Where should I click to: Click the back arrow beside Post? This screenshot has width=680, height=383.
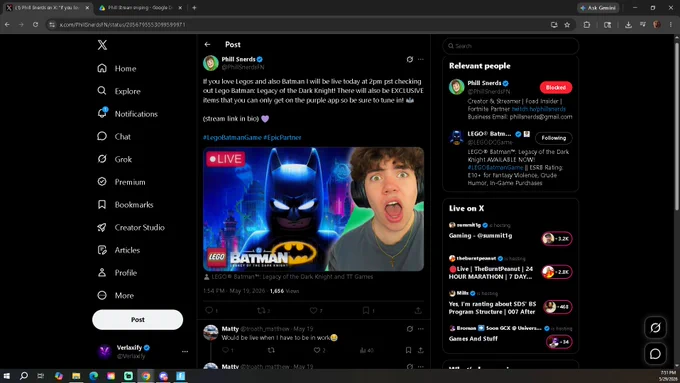(x=207, y=44)
